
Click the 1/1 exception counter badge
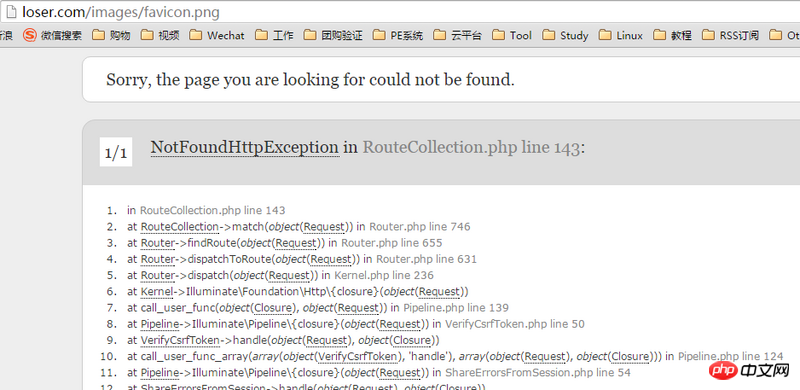[116, 152]
